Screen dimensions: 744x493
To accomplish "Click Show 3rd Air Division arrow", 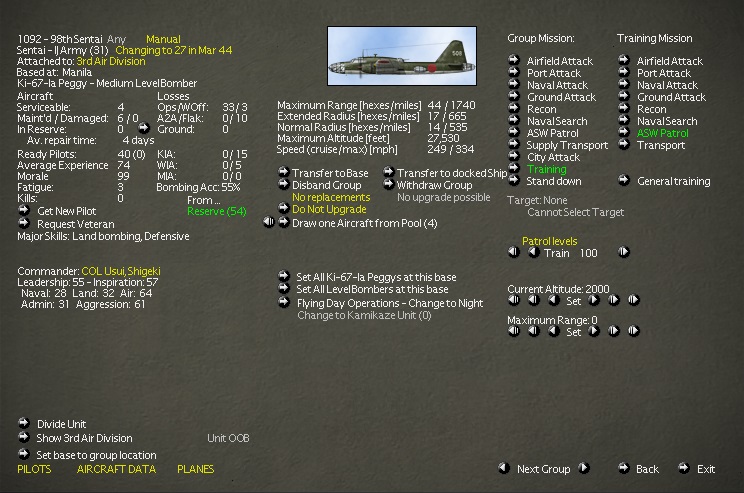I will click(24, 437).
